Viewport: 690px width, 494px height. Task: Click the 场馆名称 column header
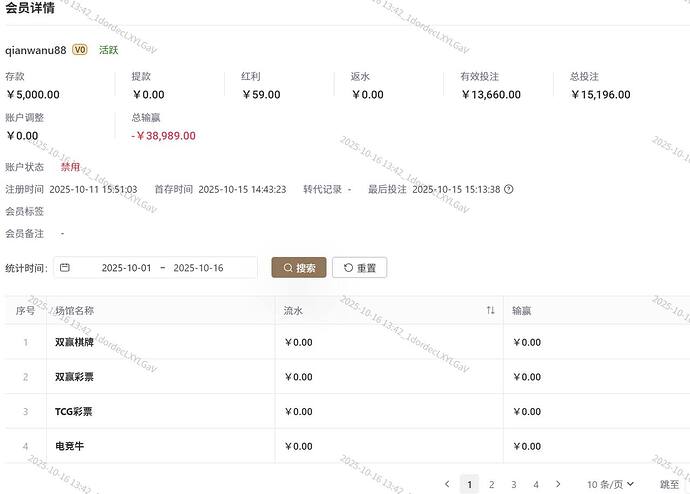pyautogui.click(x=75, y=311)
